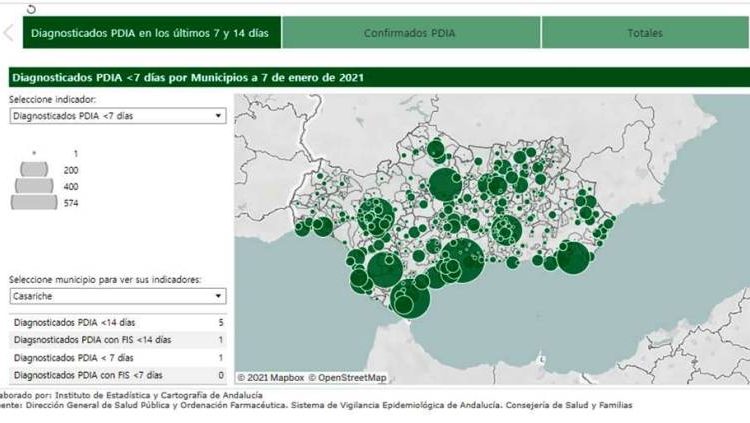Click the left chevron beside the tabs
This screenshot has width=750, height=423.
click(8, 33)
